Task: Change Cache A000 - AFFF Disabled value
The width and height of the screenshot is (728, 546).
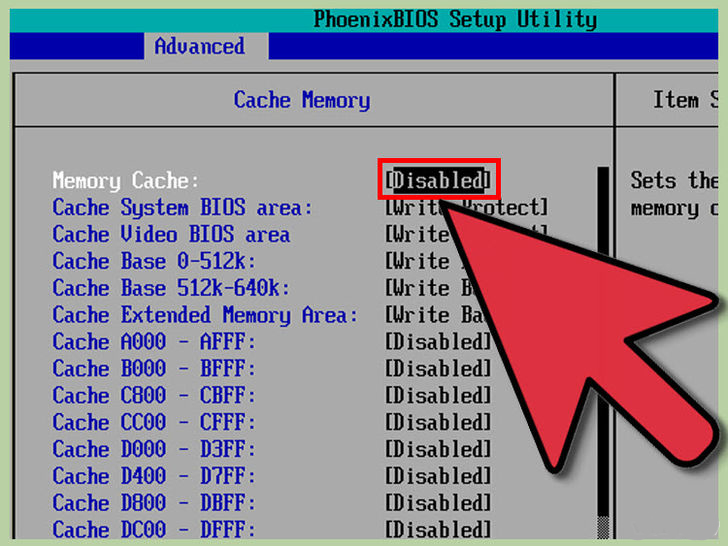Action: [438, 342]
